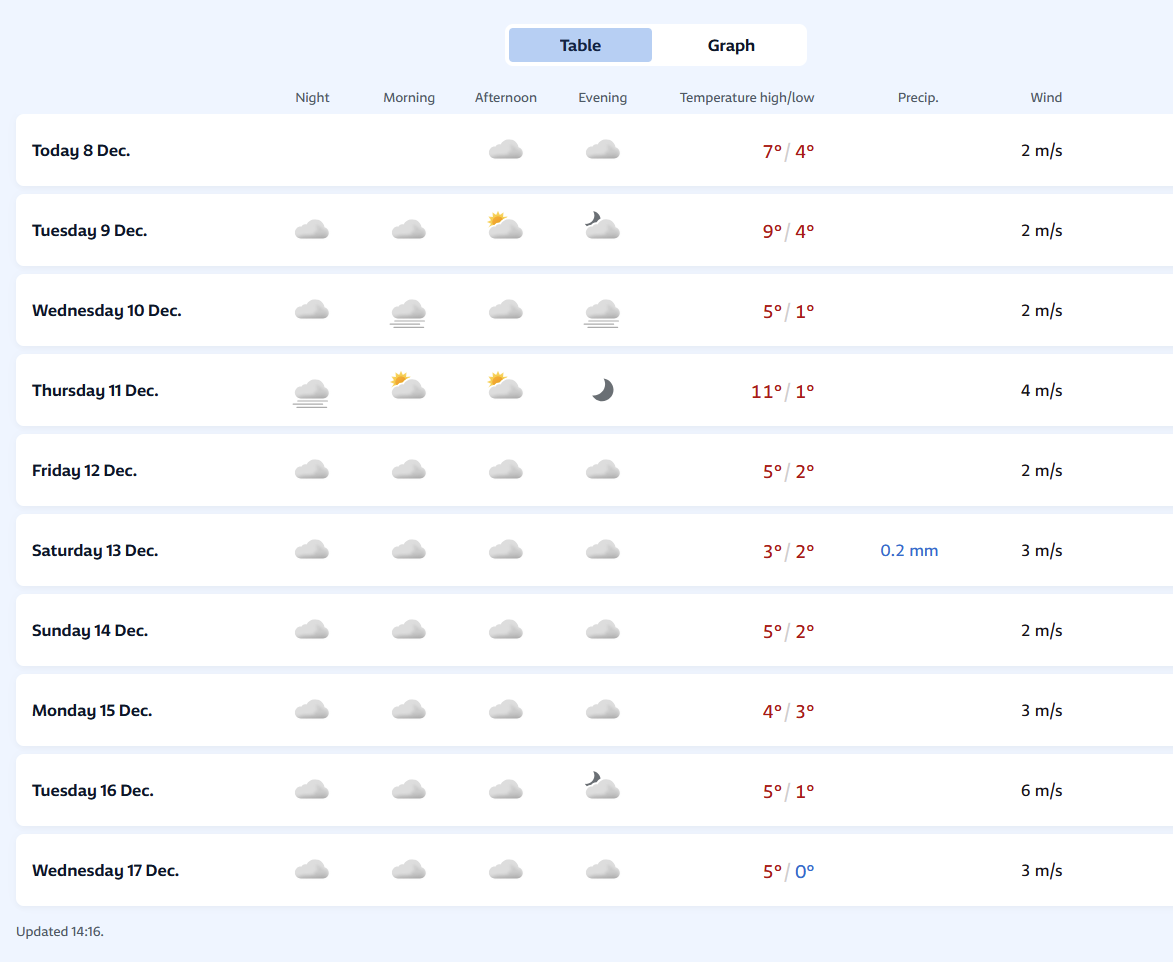Image resolution: width=1173 pixels, height=962 pixels.
Task: Click Tuesday 9 Dec. evening moon-cloud icon
Action: click(x=602, y=227)
